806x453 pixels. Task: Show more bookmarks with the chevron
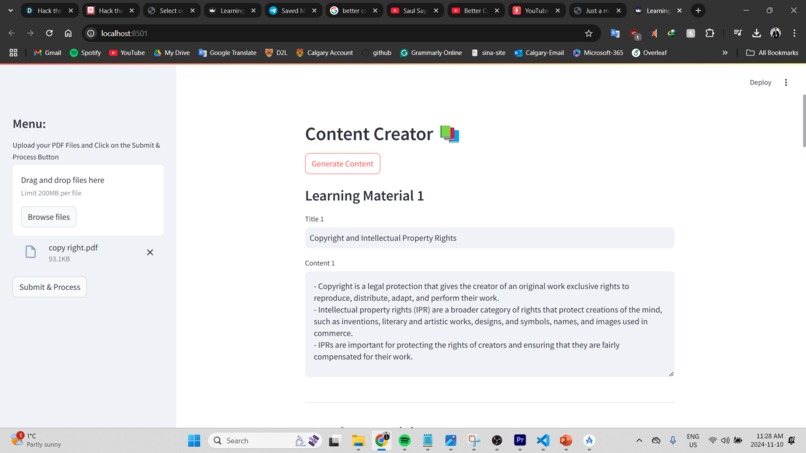point(725,52)
